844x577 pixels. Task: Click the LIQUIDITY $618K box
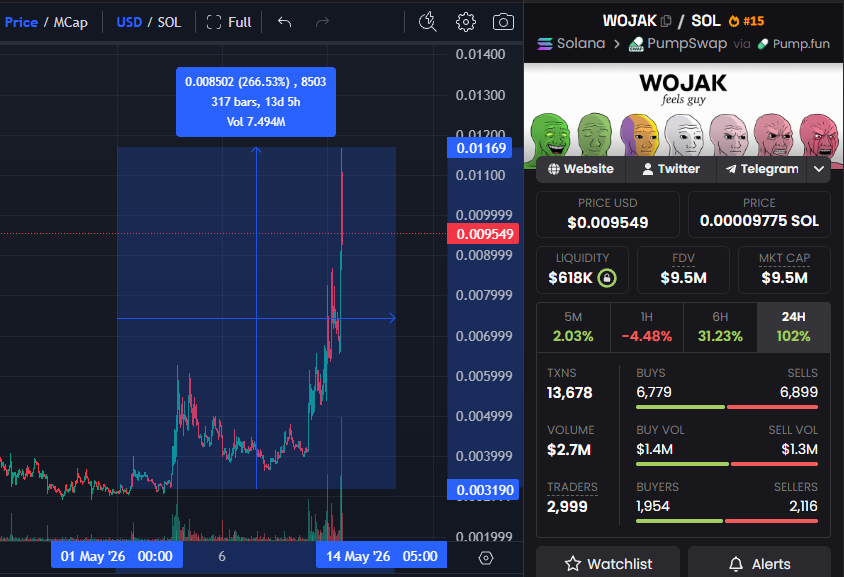pos(582,270)
